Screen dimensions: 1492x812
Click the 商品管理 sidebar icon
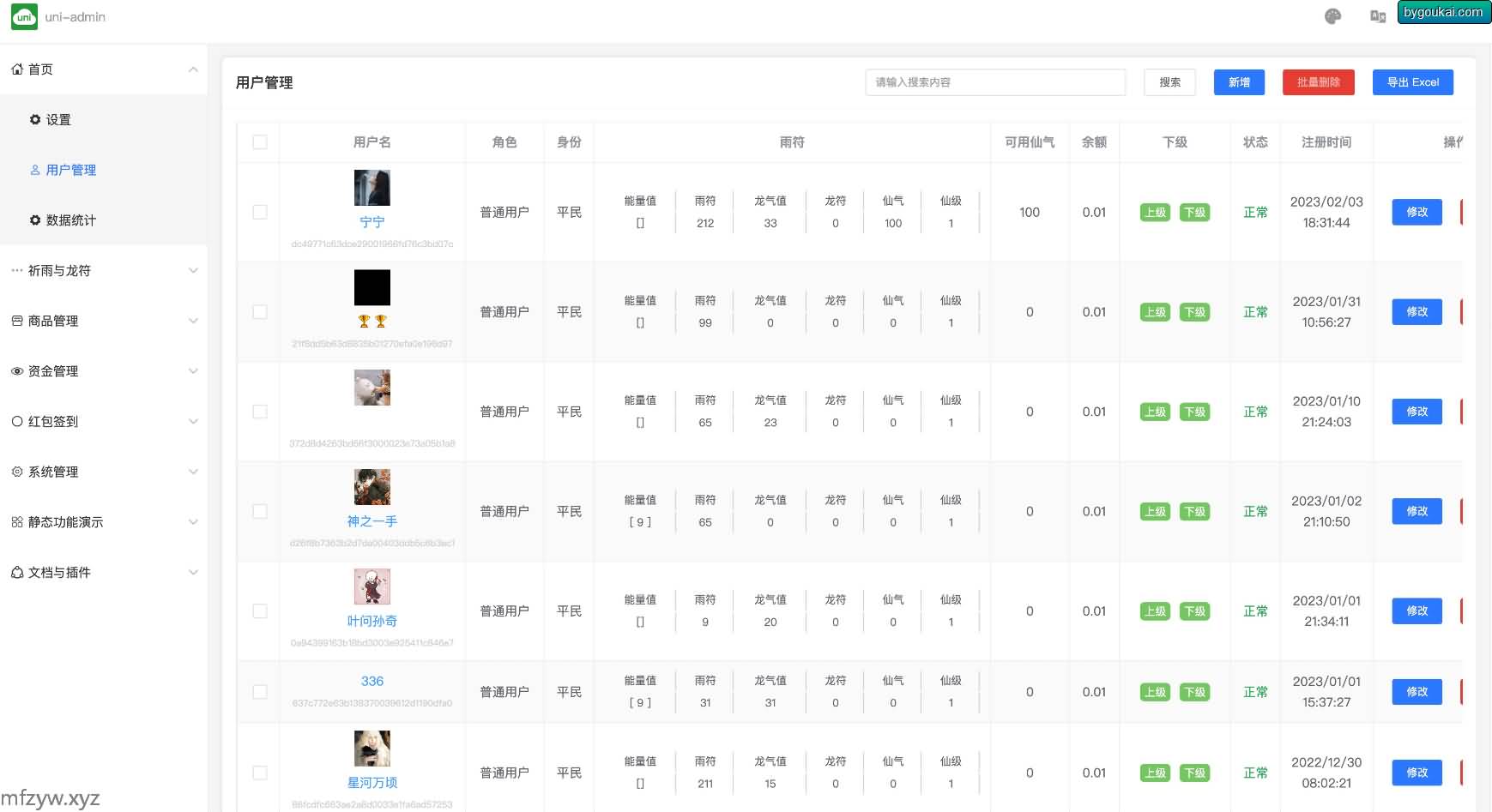pyautogui.click(x=17, y=321)
